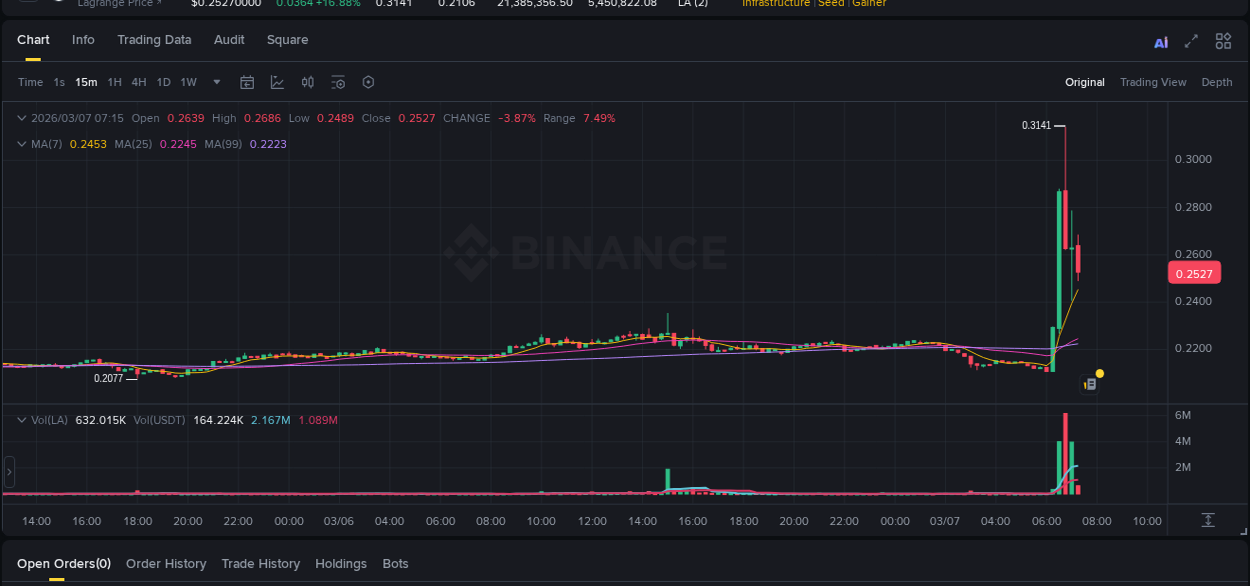Open the Order History tab

pyautogui.click(x=166, y=563)
